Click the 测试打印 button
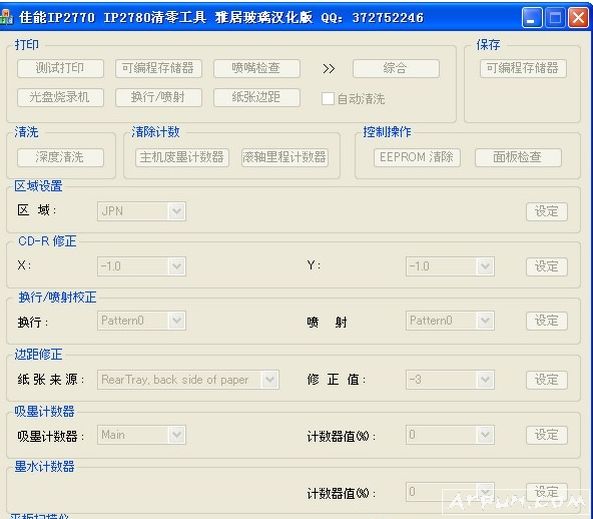Image resolution: width=593 pixels, height=519 pixels. point(60,68)
